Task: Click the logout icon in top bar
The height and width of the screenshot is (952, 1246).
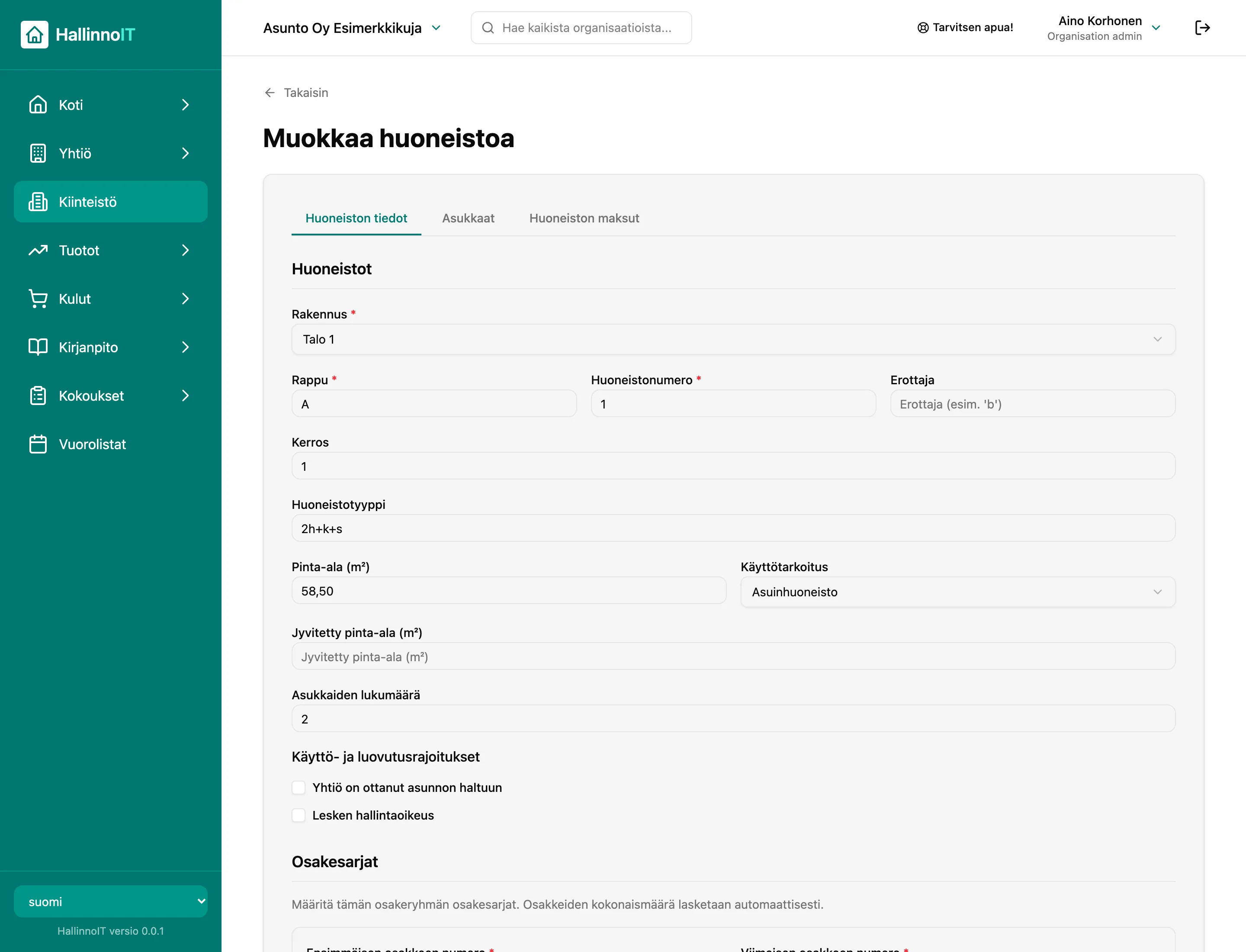Action: pyautogui.click(x=1202, y=28)
